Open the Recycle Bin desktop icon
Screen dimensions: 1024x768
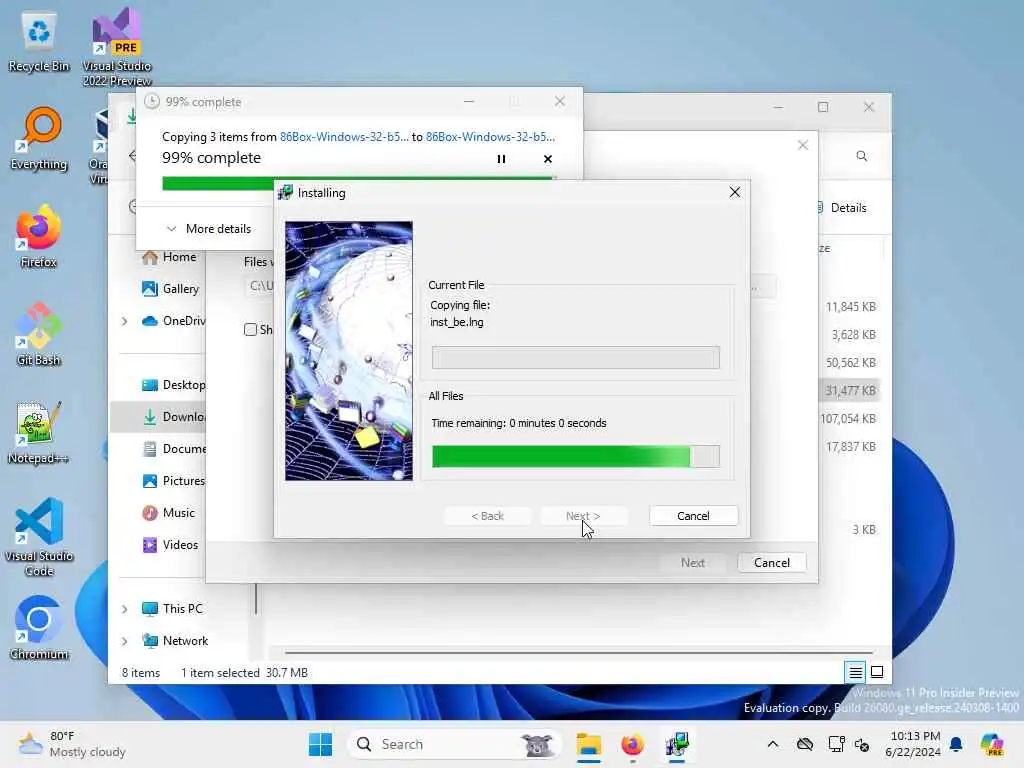[39, 42]
